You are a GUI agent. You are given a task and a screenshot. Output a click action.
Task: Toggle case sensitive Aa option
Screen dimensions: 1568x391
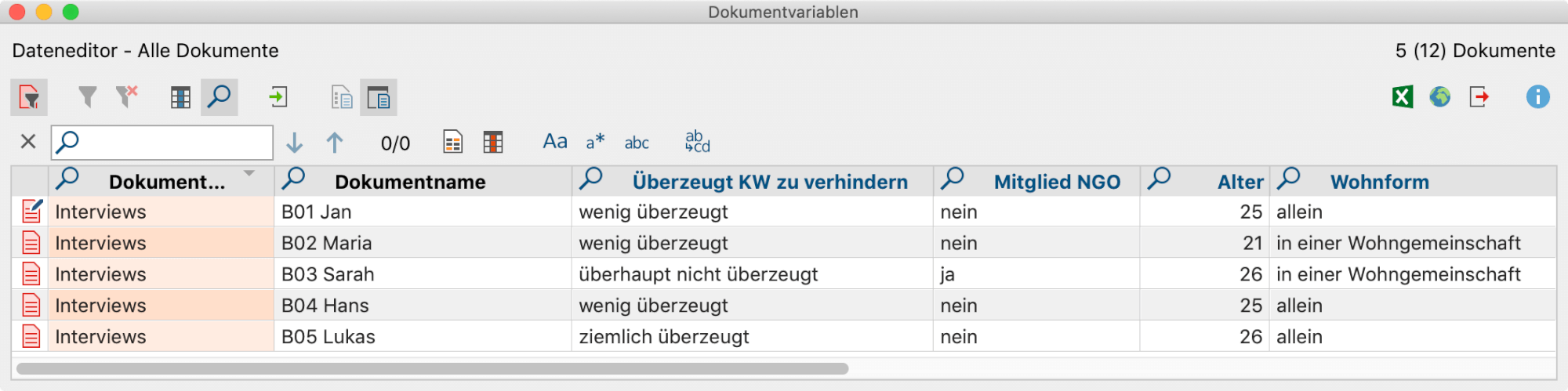(x=555, y=142)
